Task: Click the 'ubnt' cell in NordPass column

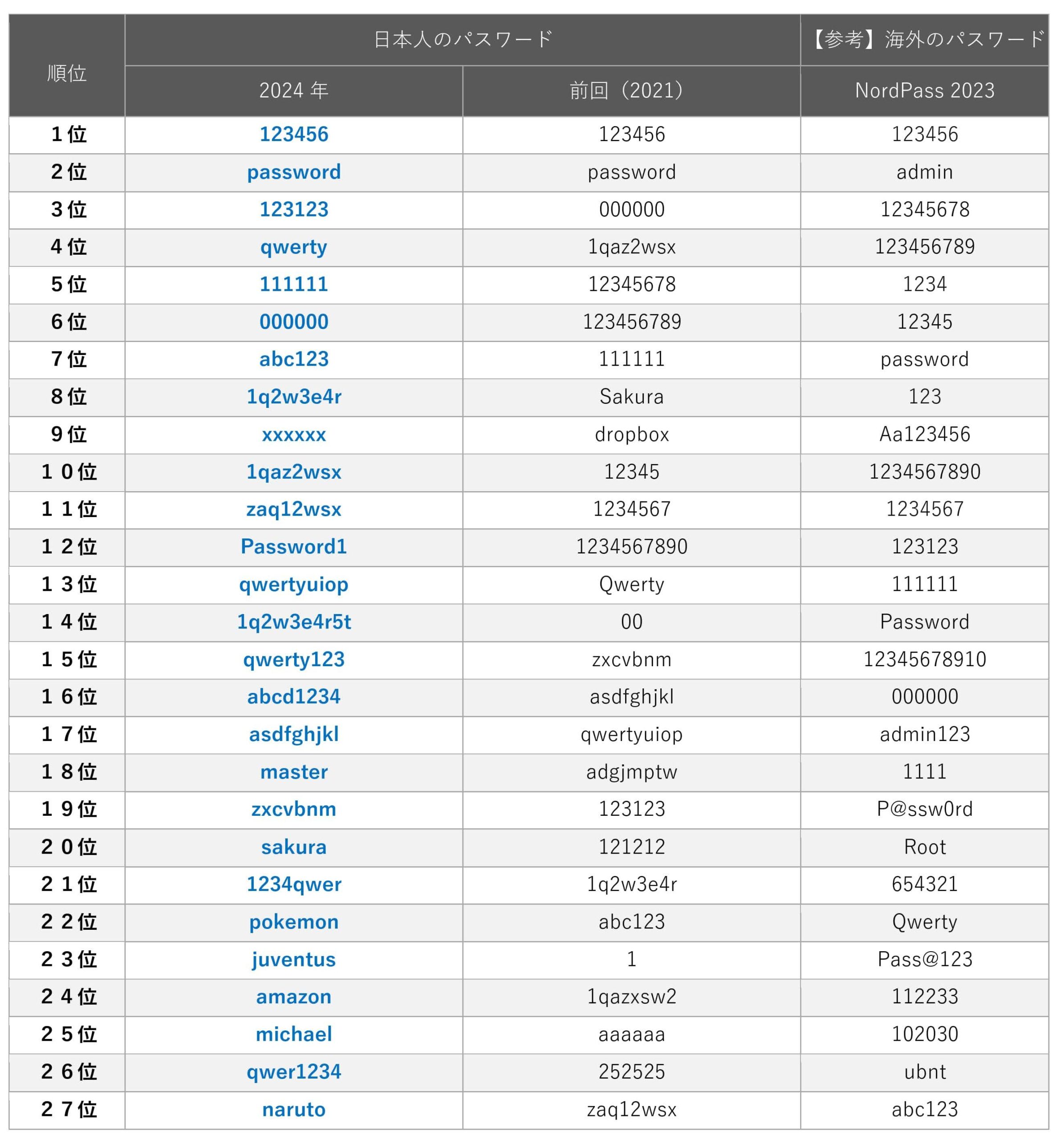Action: tap(924, 1072)
